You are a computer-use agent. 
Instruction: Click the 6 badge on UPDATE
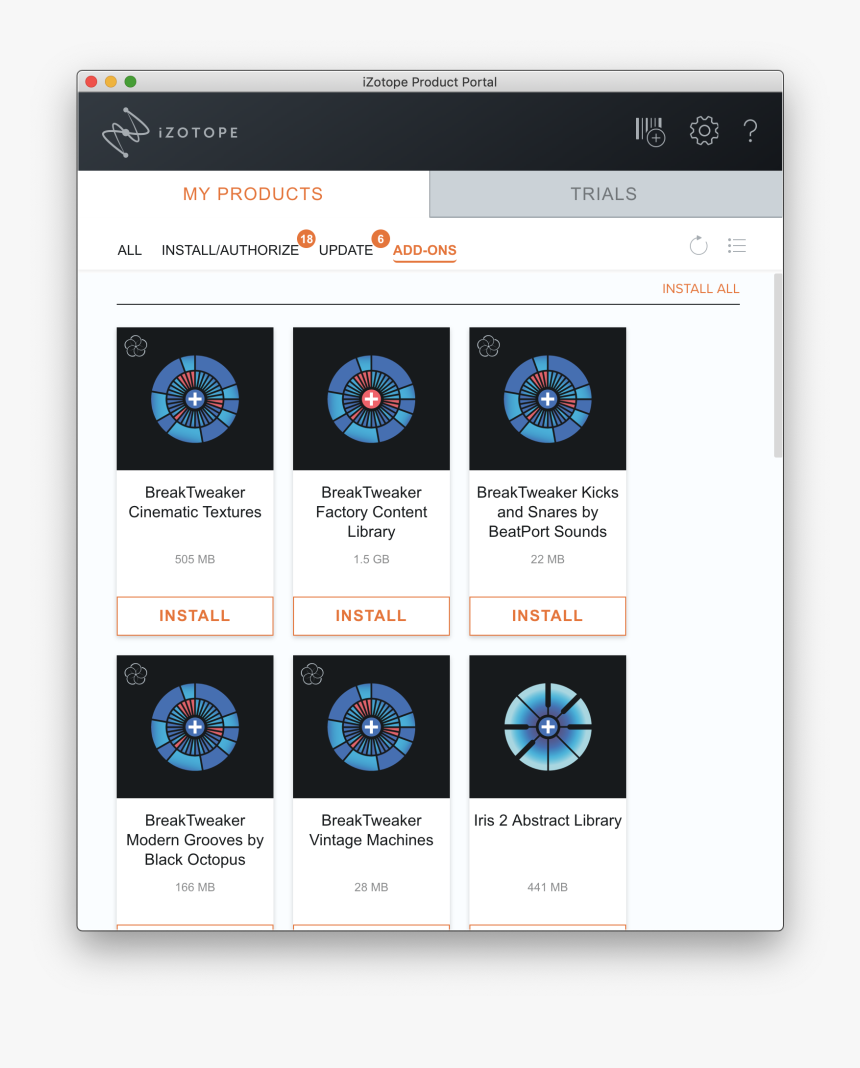pyautogui.click(x=381, y=239)
